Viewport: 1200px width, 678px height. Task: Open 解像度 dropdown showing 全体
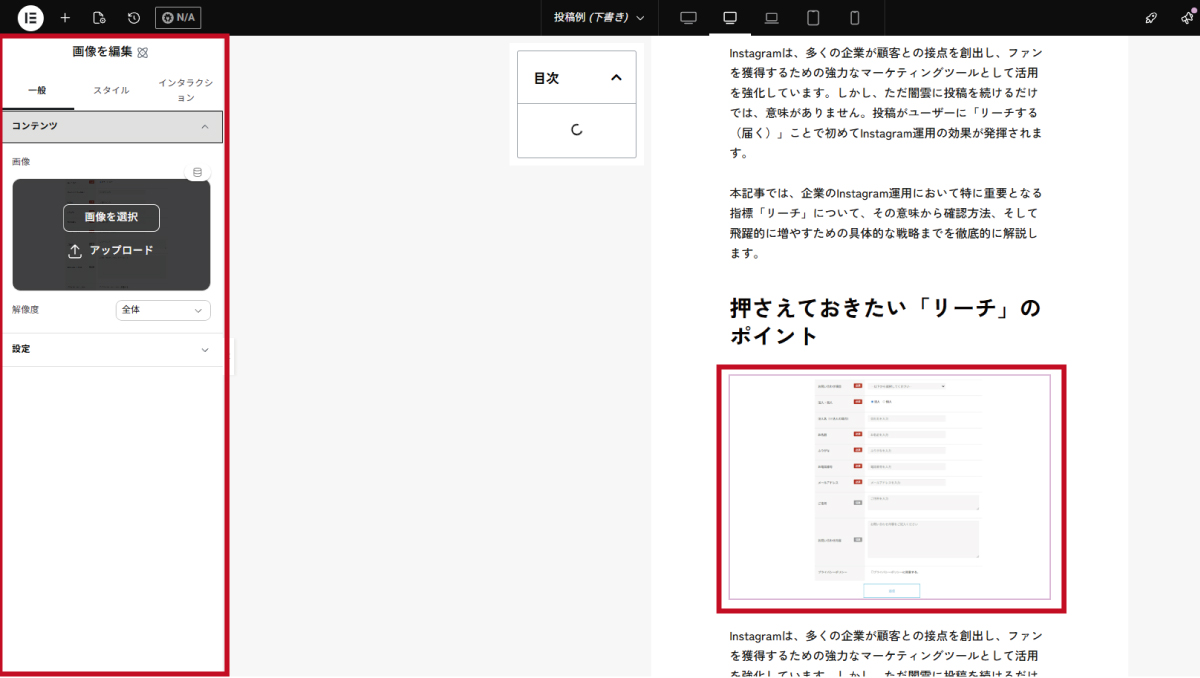[163, 311]
